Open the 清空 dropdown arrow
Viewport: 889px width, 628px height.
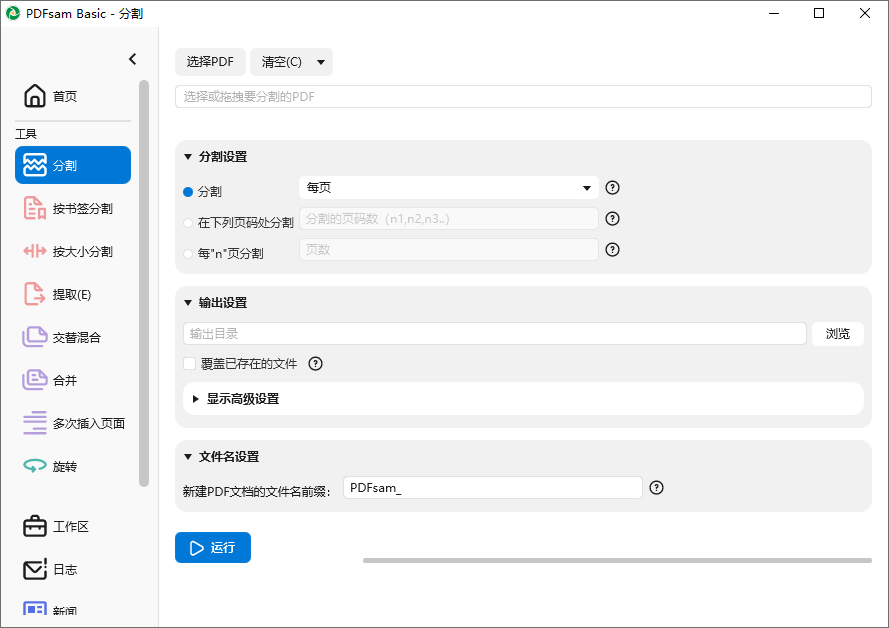coord(320,61)
